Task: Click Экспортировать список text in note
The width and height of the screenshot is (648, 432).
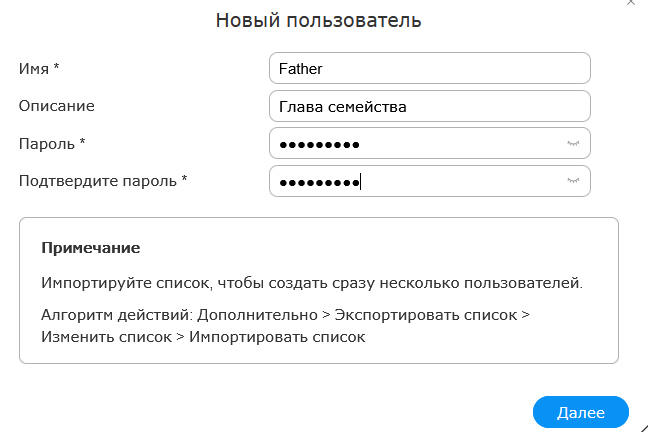Action: [426, 315]
